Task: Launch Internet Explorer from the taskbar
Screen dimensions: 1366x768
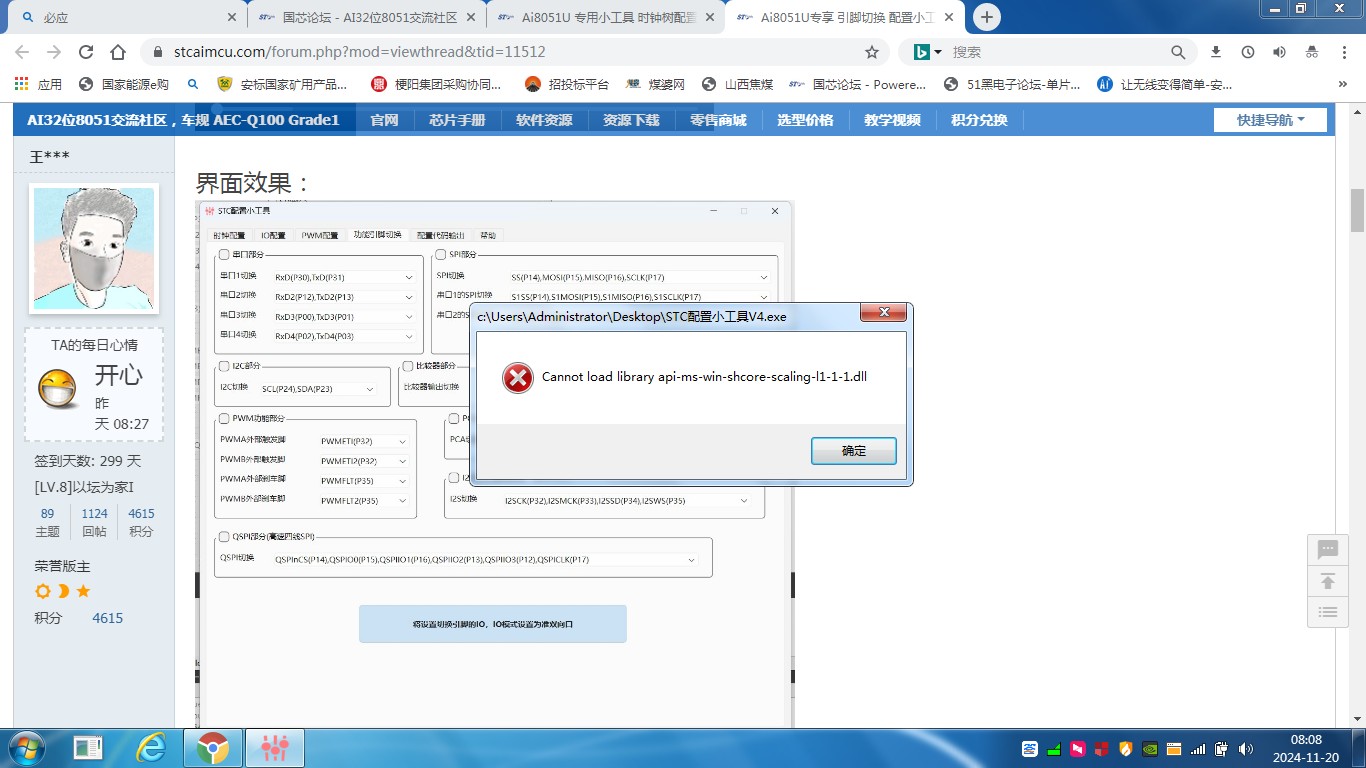Action: [x=151, y=747]
